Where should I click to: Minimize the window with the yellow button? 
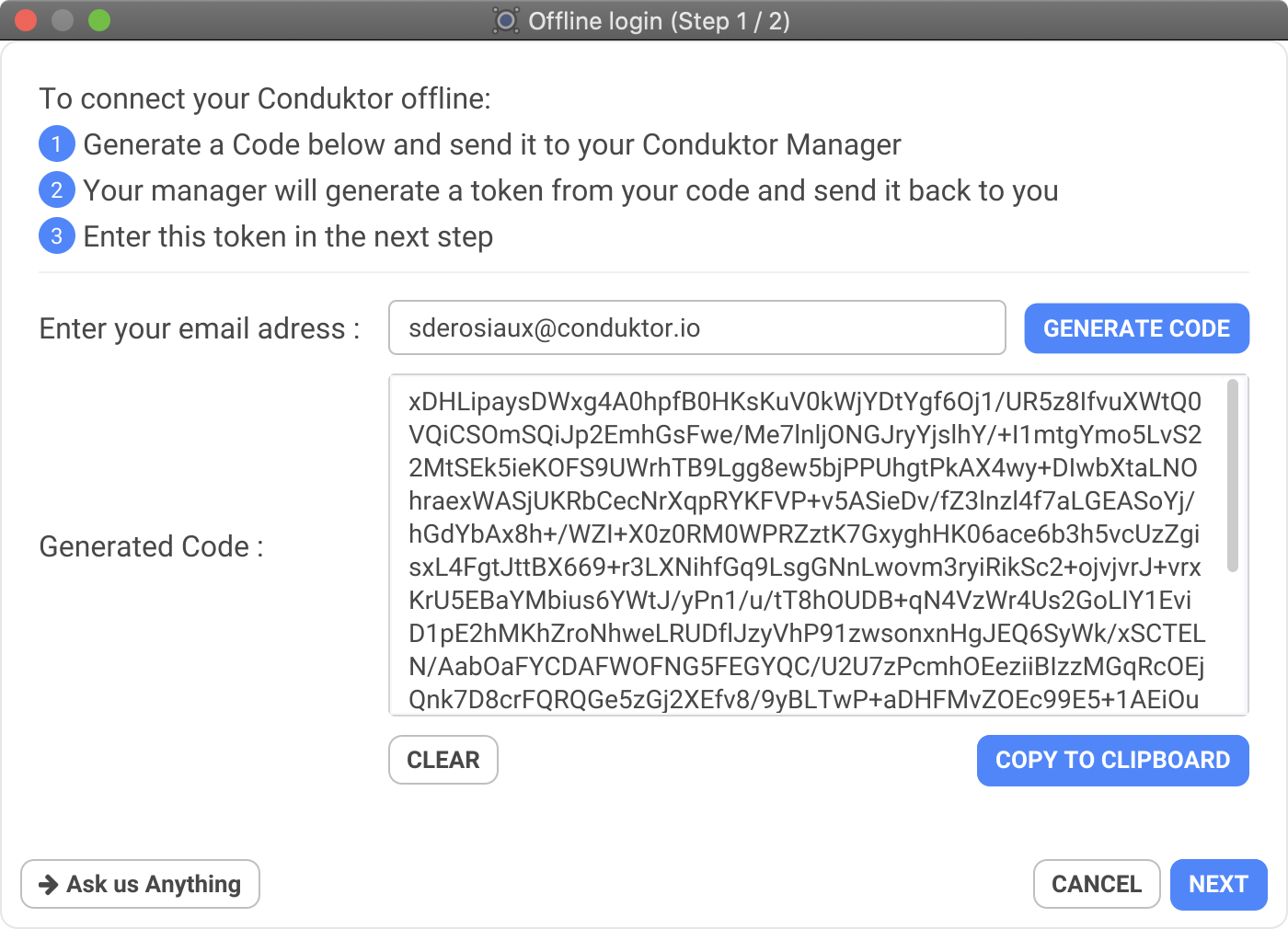pos(63,20)
